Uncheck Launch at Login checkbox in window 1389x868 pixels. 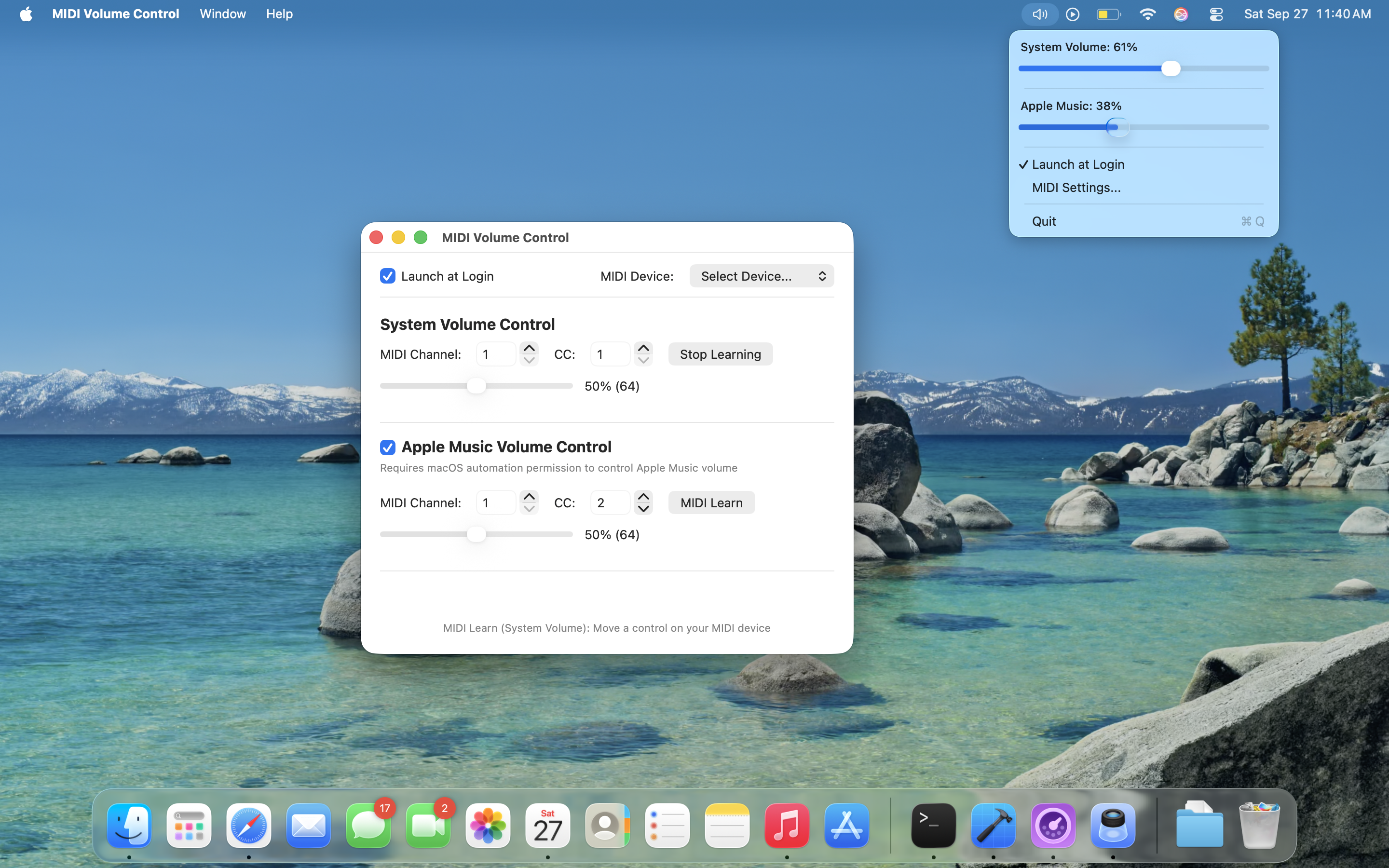coord(387,276)
